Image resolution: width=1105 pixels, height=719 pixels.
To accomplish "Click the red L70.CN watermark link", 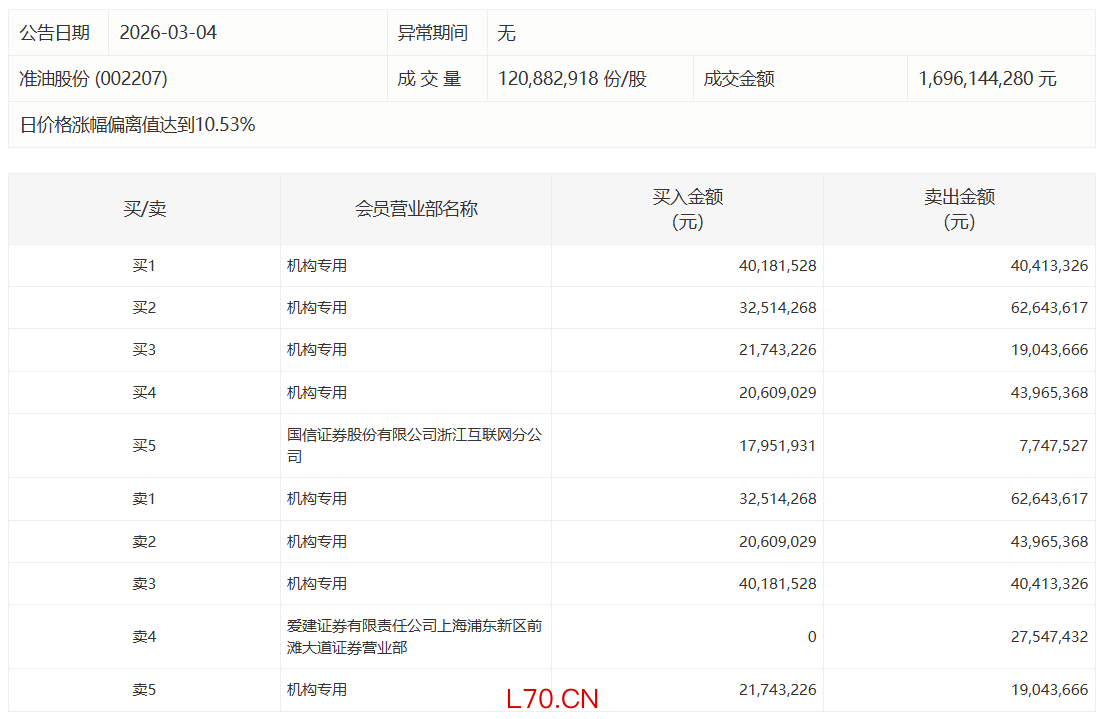I will (552, 698).
